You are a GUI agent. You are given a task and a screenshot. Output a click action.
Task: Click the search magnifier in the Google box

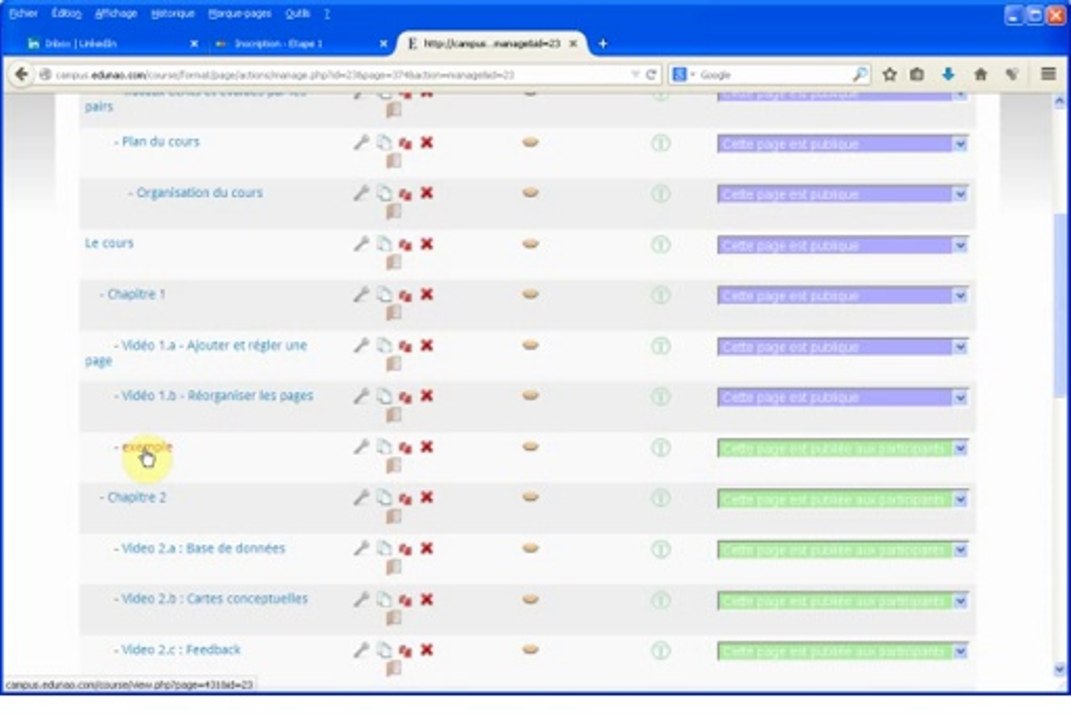tap(860, 74)
